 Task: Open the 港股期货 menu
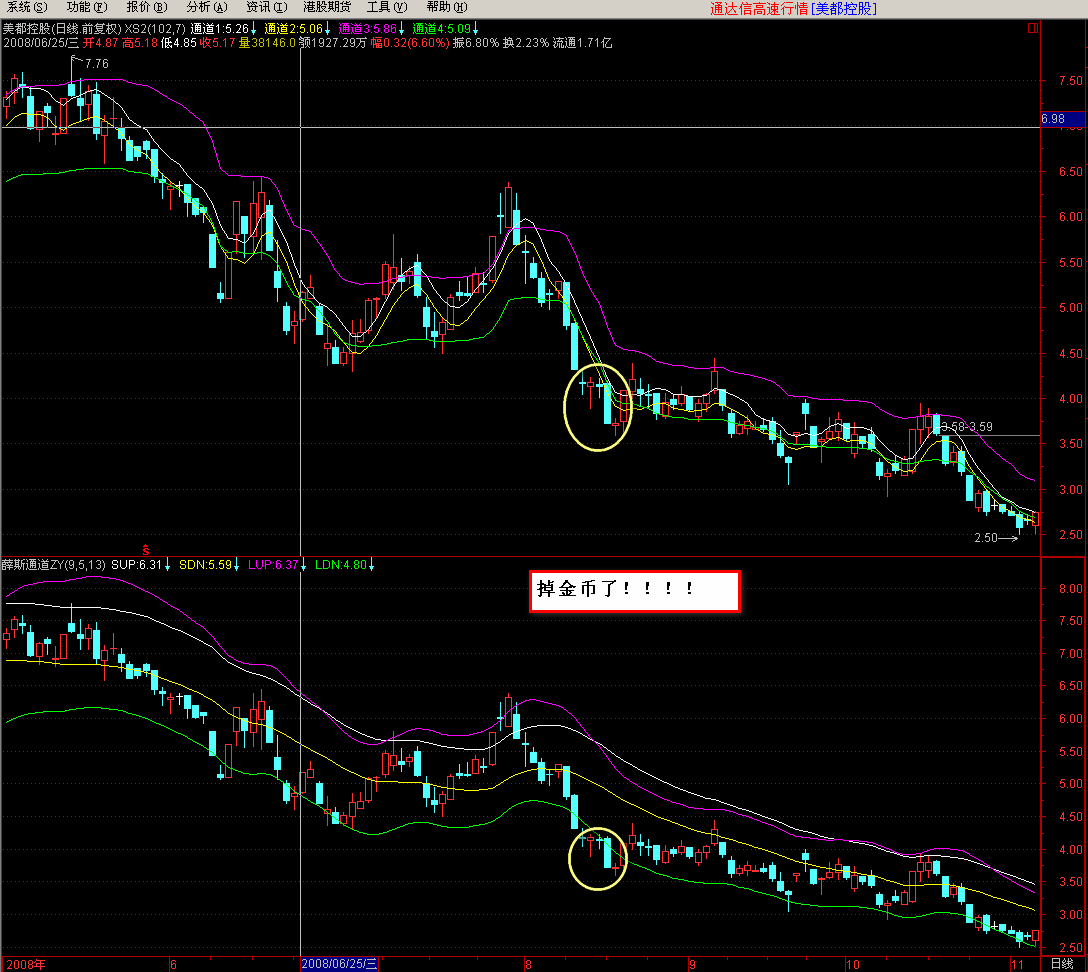click(x=326, y=7)
